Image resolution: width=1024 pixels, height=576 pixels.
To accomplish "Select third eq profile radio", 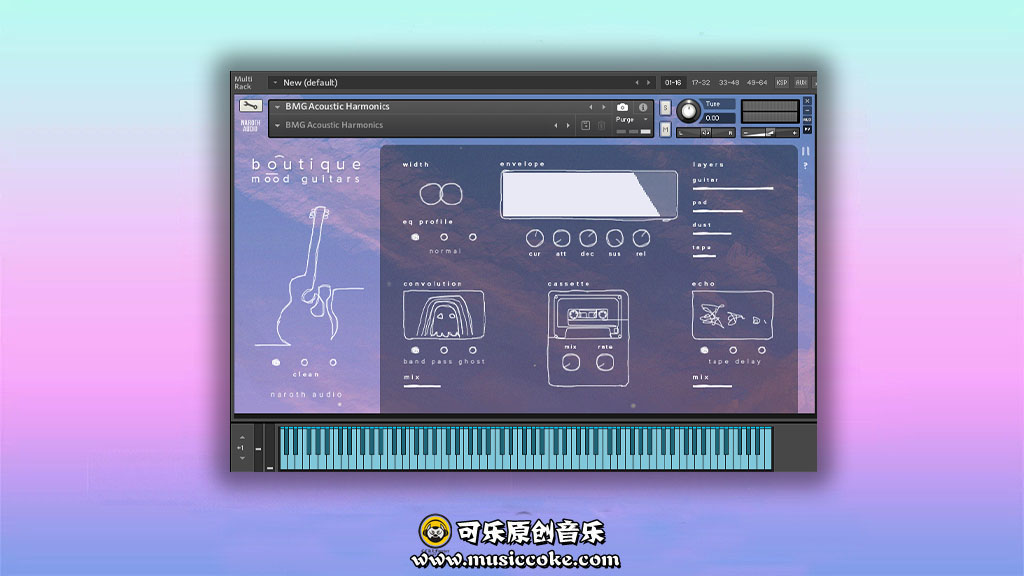I will click(473, 237).
